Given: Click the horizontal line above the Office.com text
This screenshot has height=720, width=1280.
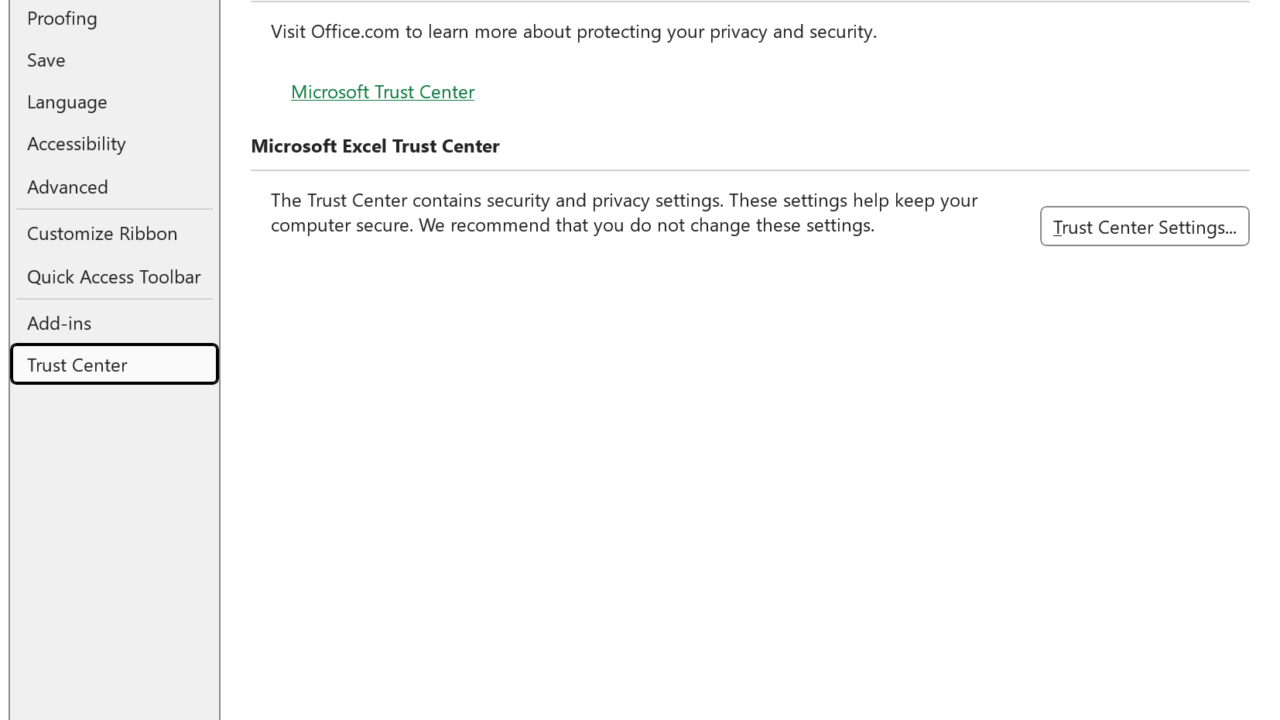Looking at the screenshot, I should pos(750,1).
